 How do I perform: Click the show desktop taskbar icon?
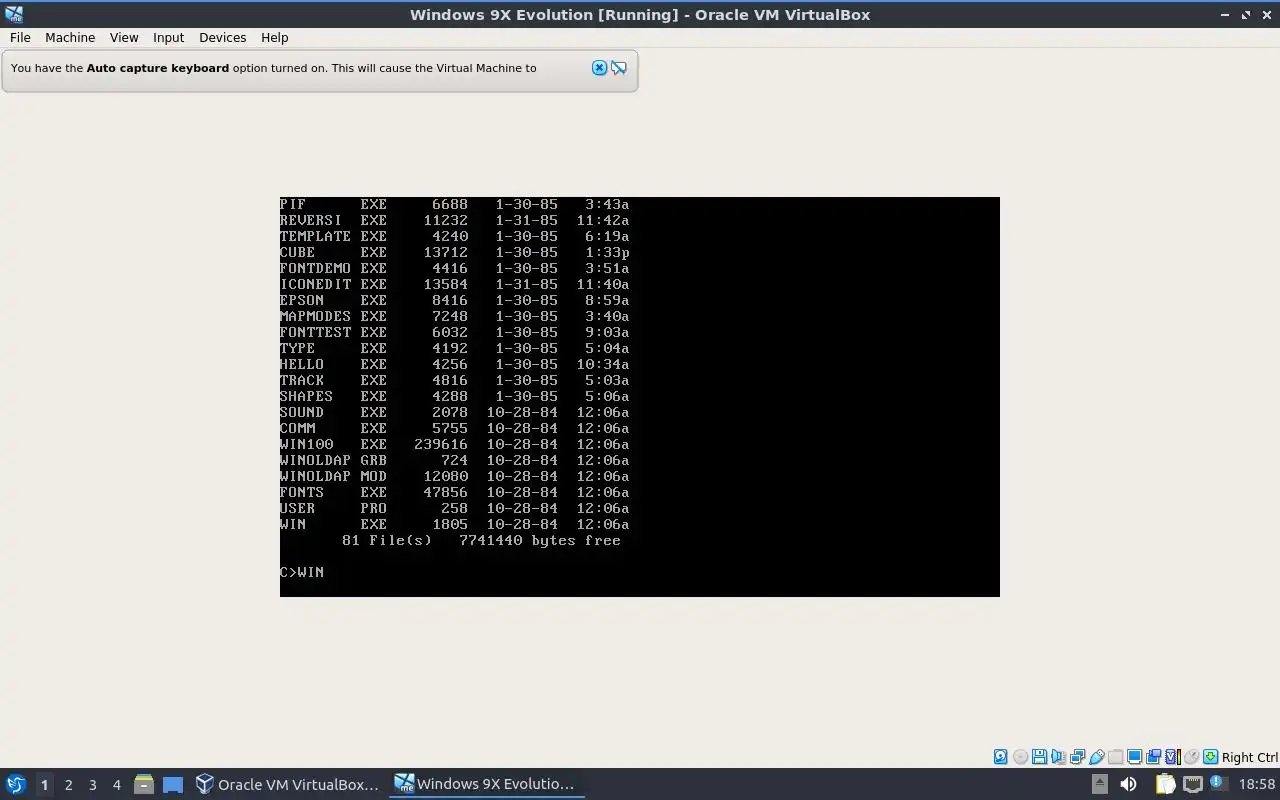173,785
